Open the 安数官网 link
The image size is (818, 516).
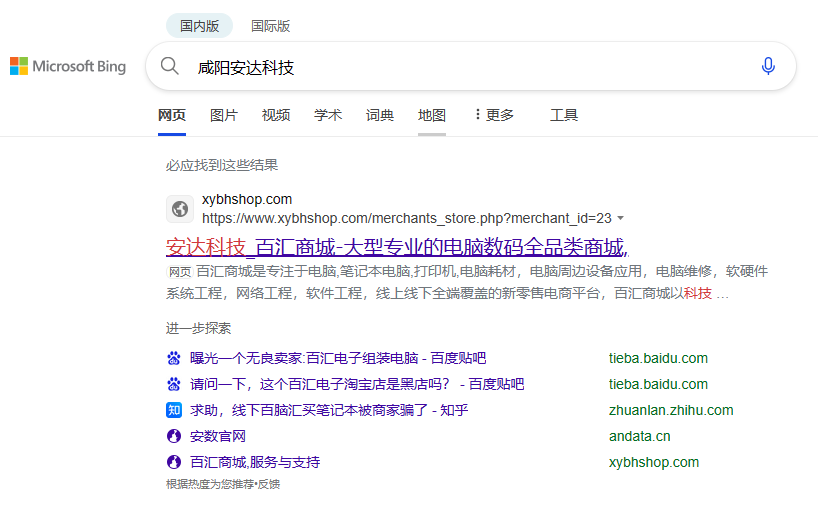coord(218,436)
